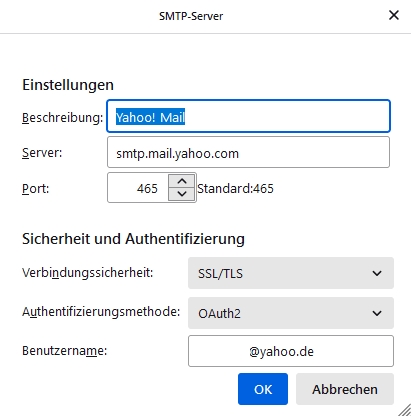Image resolution: width=411 pixels, height=416 pixels.
Task: Increase the port number with the up arrow
Action: 182,181
